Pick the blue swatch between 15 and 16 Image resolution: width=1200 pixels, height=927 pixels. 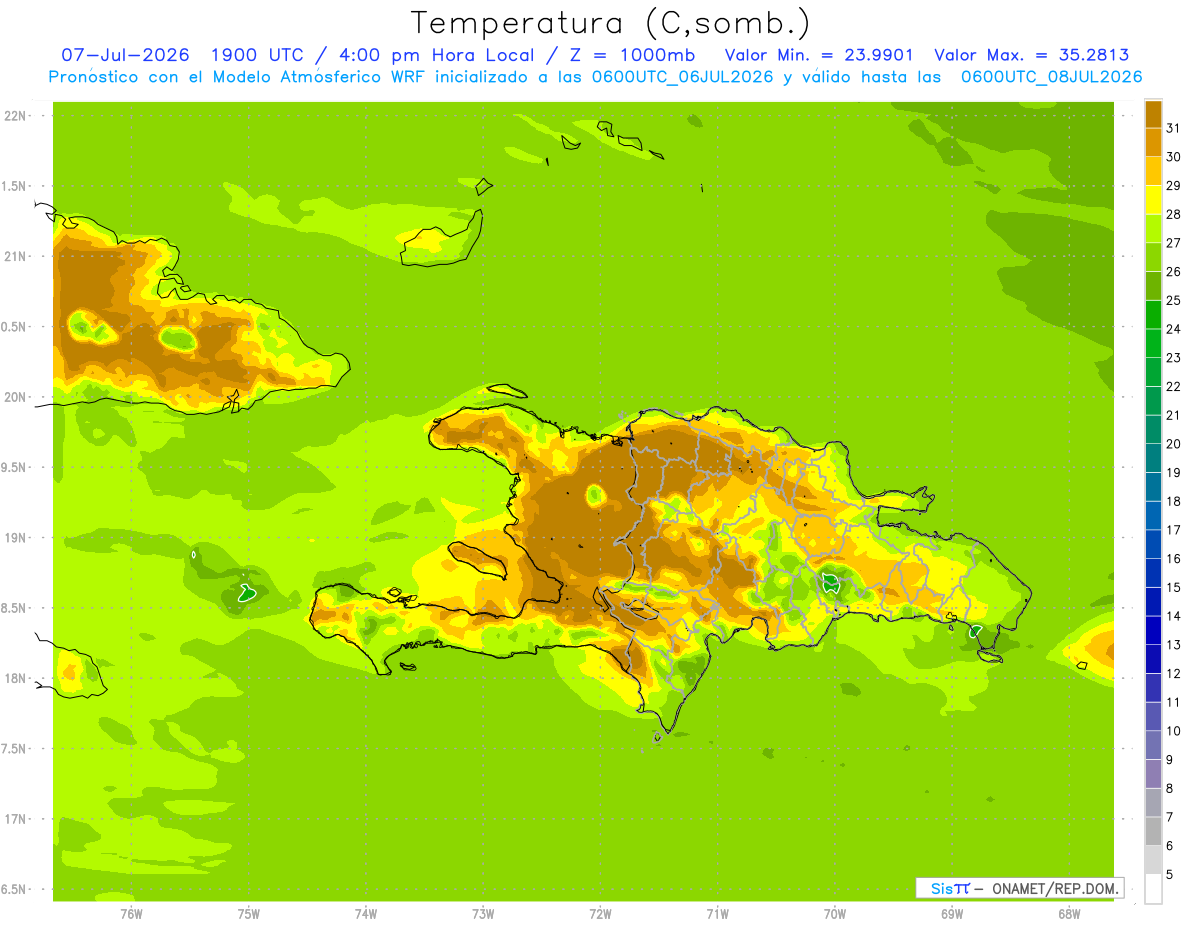[1153, 573]
